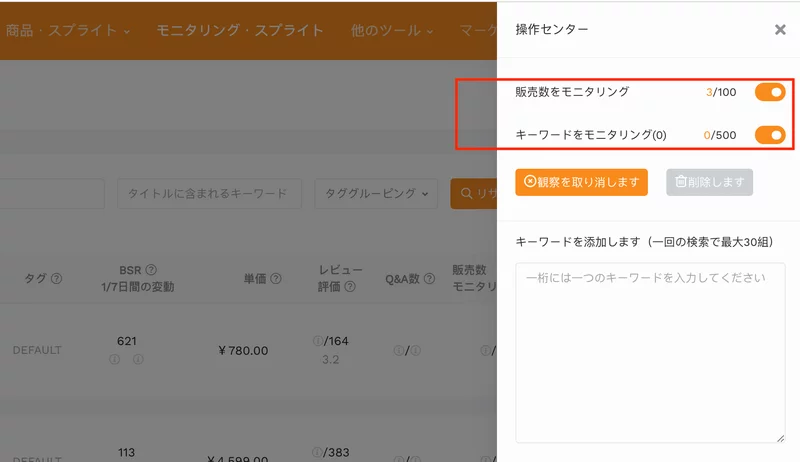Click the second Q&A info icon in ¥780.00 row
The height and width of the screenshot is (462, 800).
[x=416, y=351]
